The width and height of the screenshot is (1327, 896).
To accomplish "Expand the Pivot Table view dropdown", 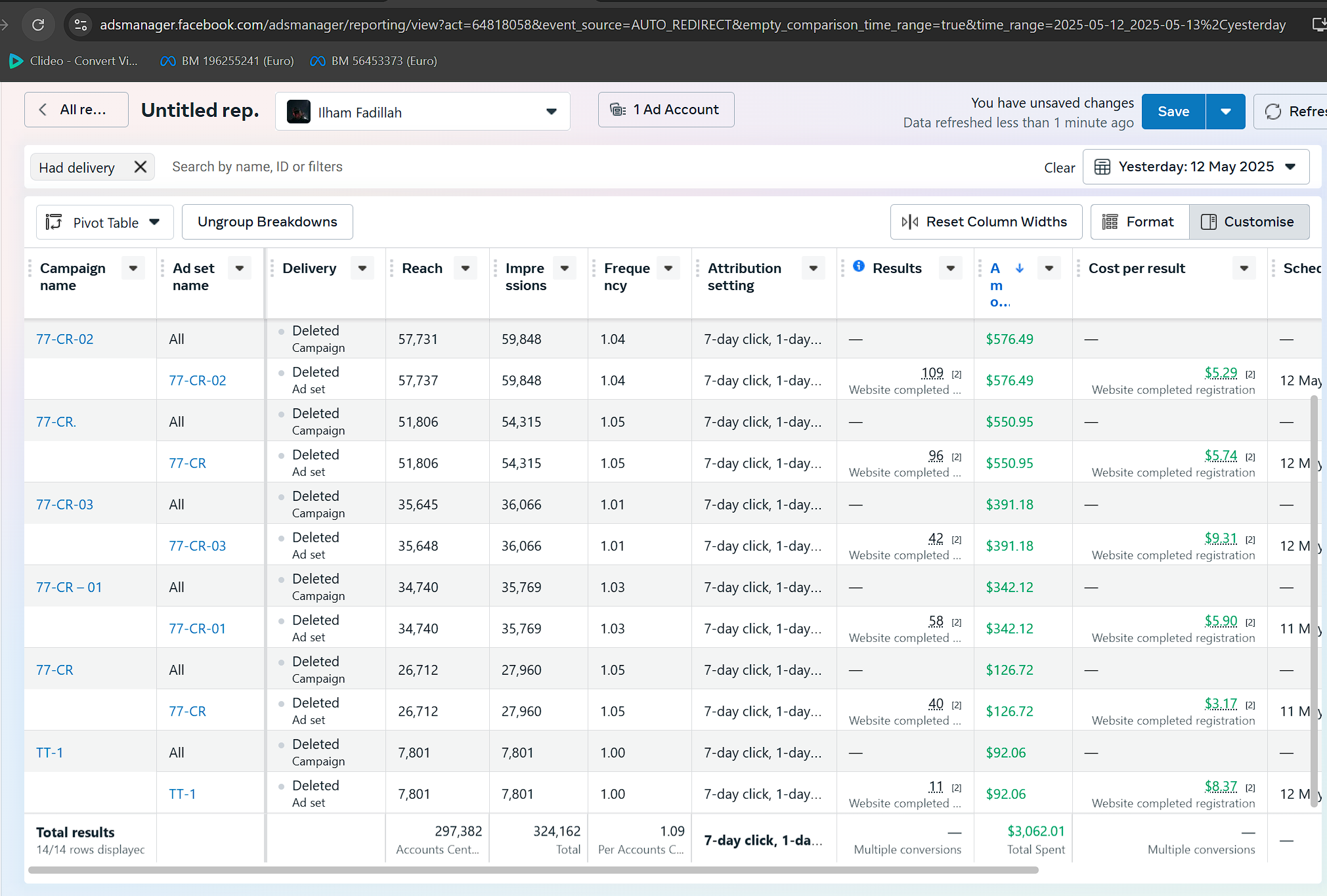I will click(x=105, y=223).
